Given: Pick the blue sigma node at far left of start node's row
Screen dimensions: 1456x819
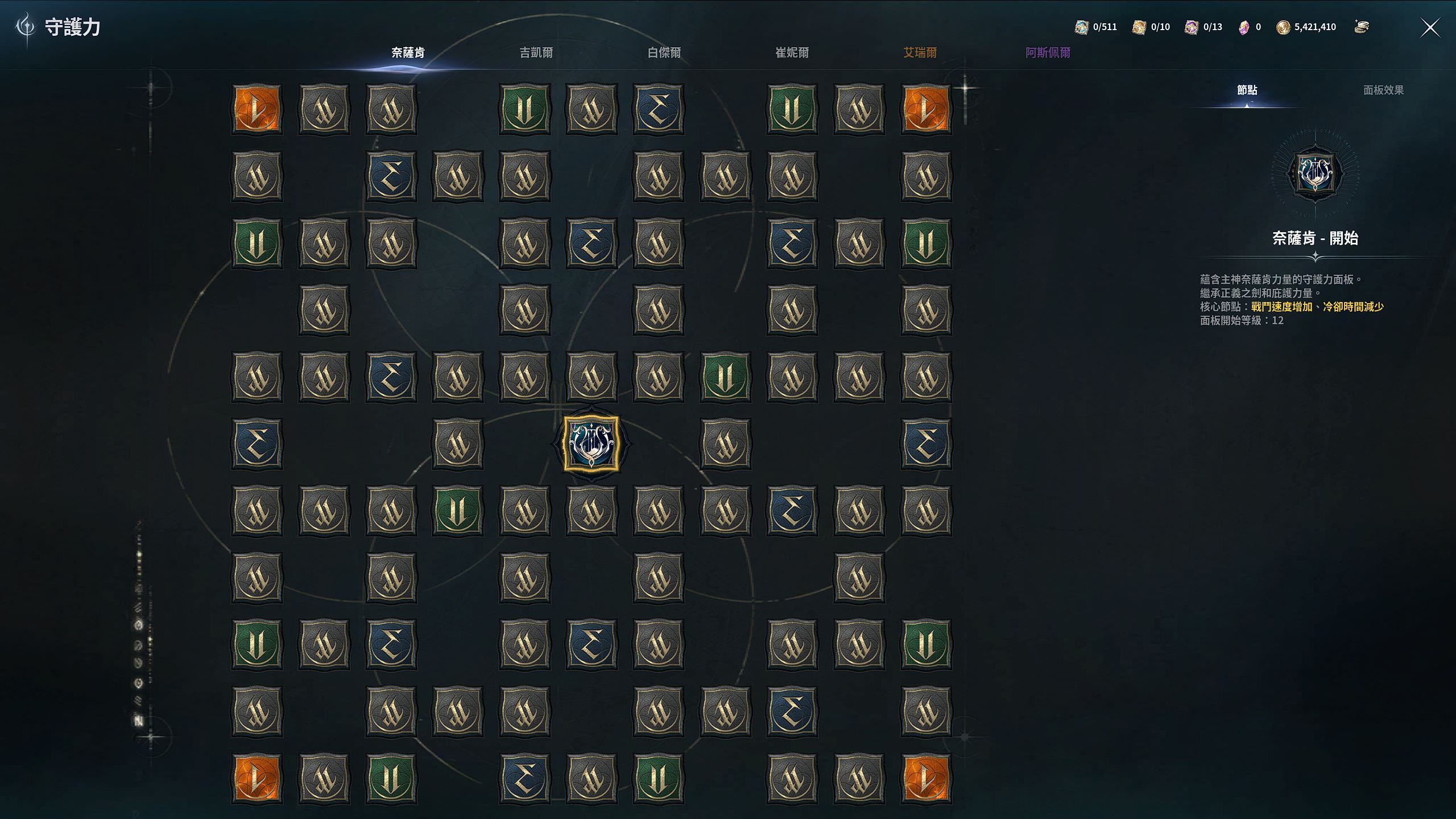Looking at the screenshot, I should [x=257, y=444].
